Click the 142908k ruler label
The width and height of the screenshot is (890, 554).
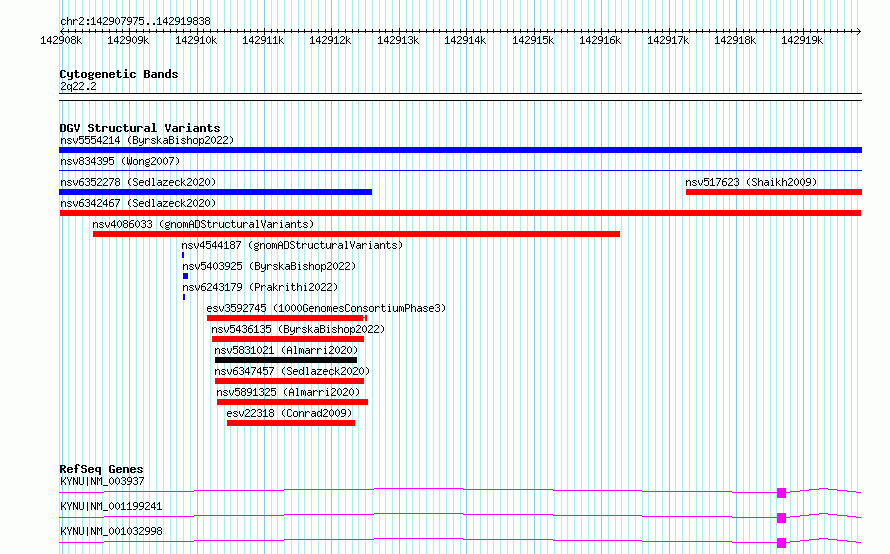click(x=61, y=40)
